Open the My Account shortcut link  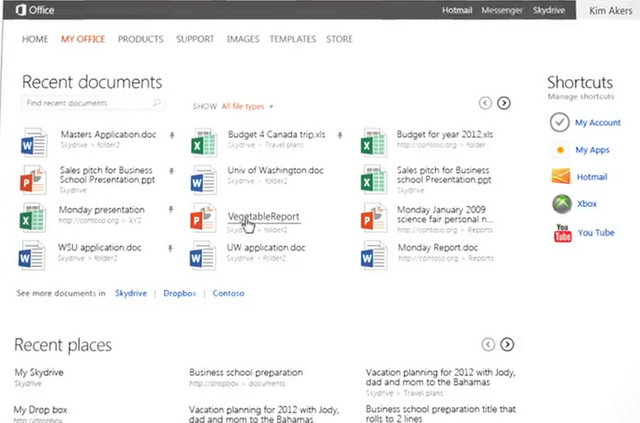(598, 122)
